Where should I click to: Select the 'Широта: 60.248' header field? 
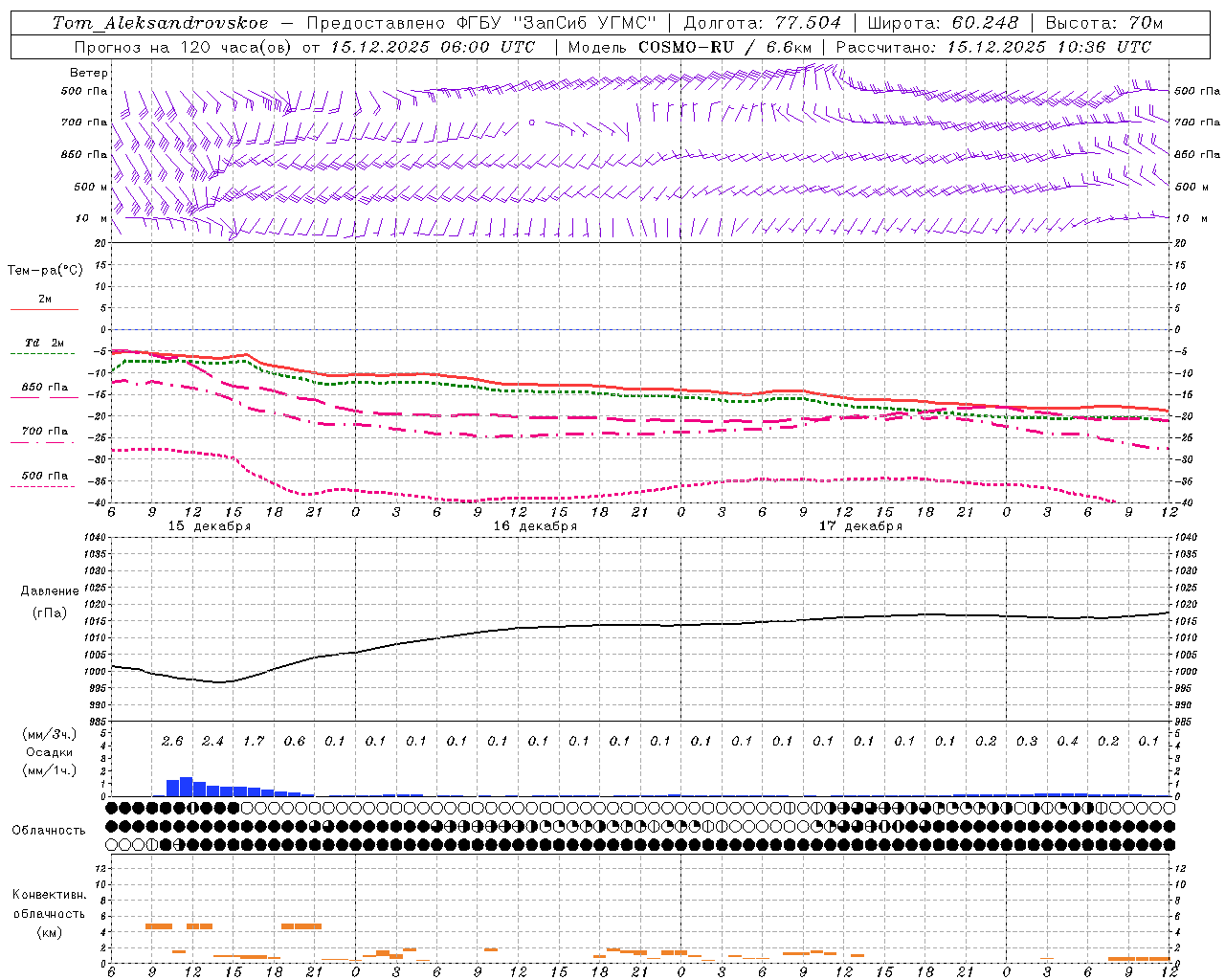tap(943, 23)
